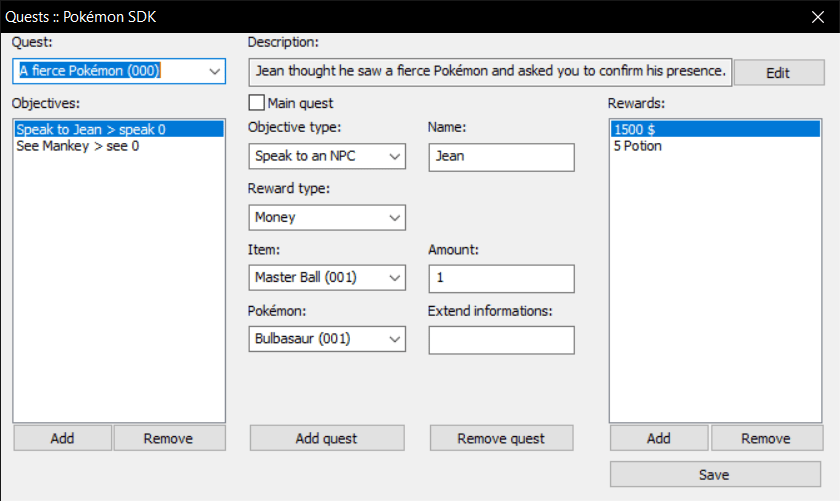The image size is (840, 501).
Task: Click the Remove quest button
Action: point(501,438)
